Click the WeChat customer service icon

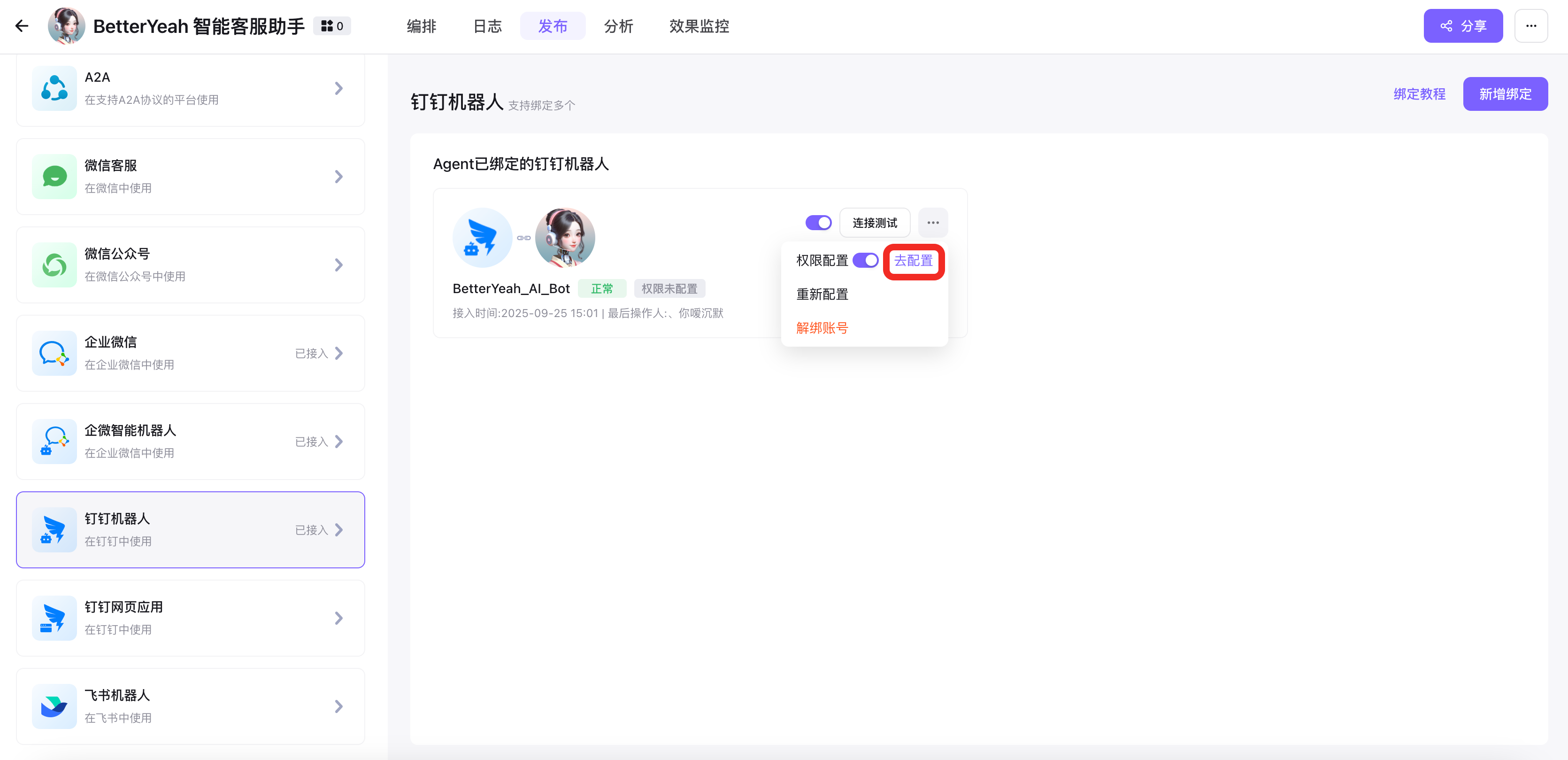click(54, 177)
